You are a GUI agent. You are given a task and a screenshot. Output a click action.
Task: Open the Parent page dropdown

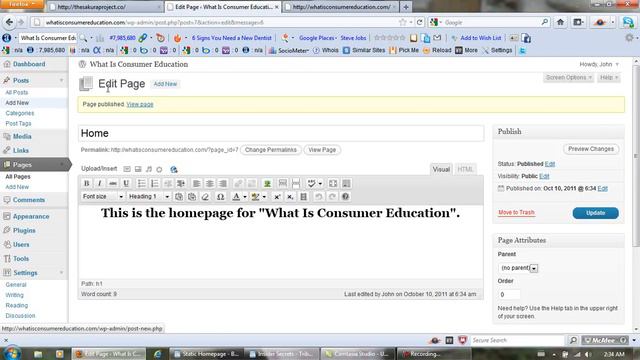518,268
